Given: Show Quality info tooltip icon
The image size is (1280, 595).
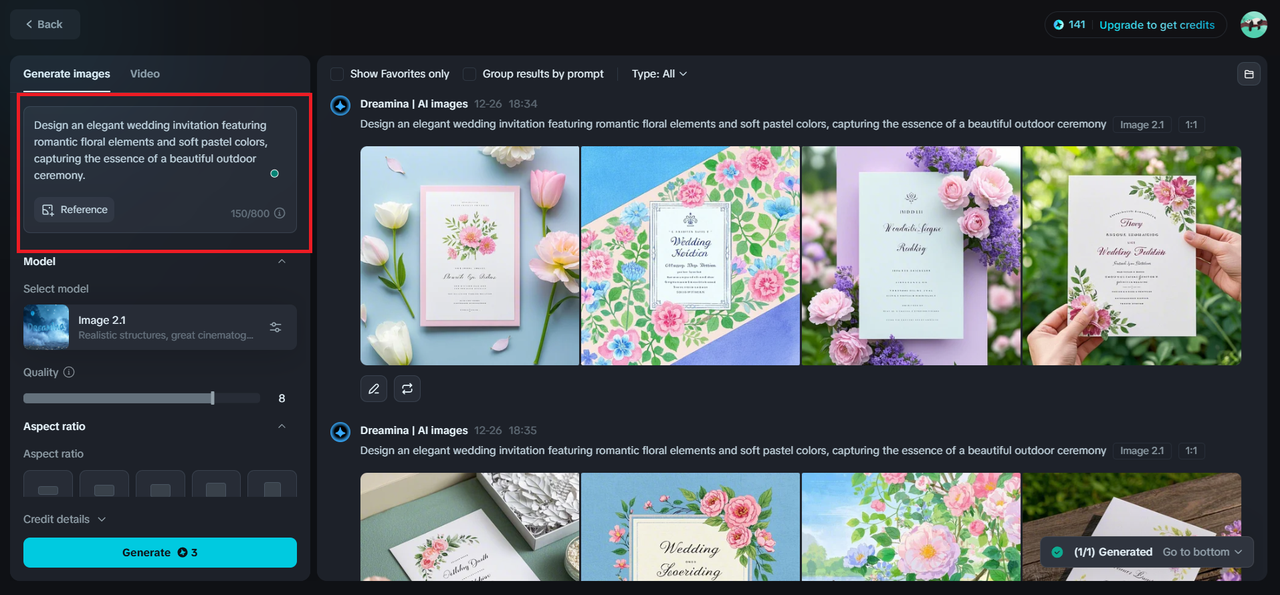Looking at the screenshot, I should click(x=69, y=372).
